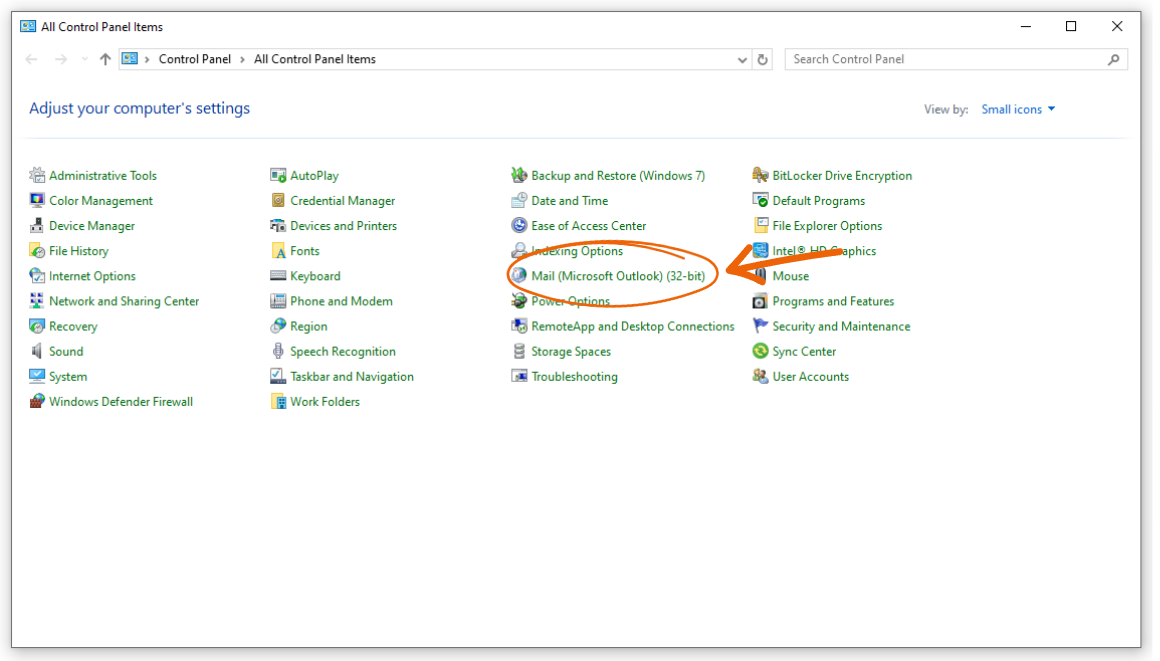
Task: Refresh the Control Panel view
Action: [763, 59]
